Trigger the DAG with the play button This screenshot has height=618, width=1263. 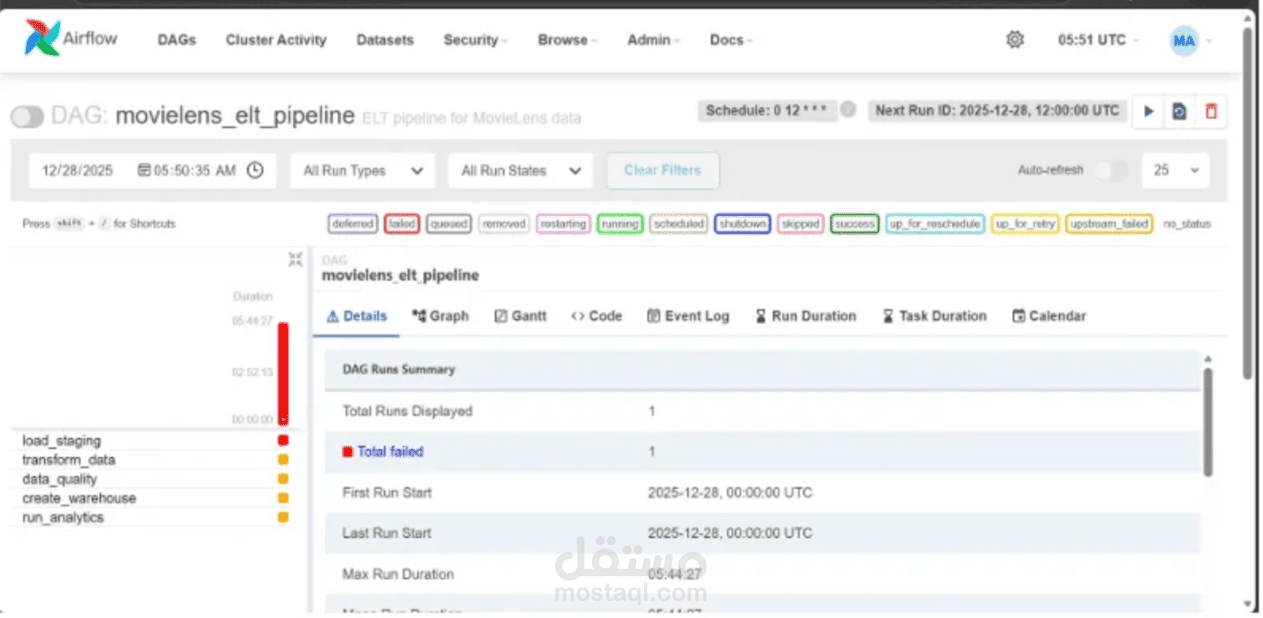click(x=1149, y=111)
